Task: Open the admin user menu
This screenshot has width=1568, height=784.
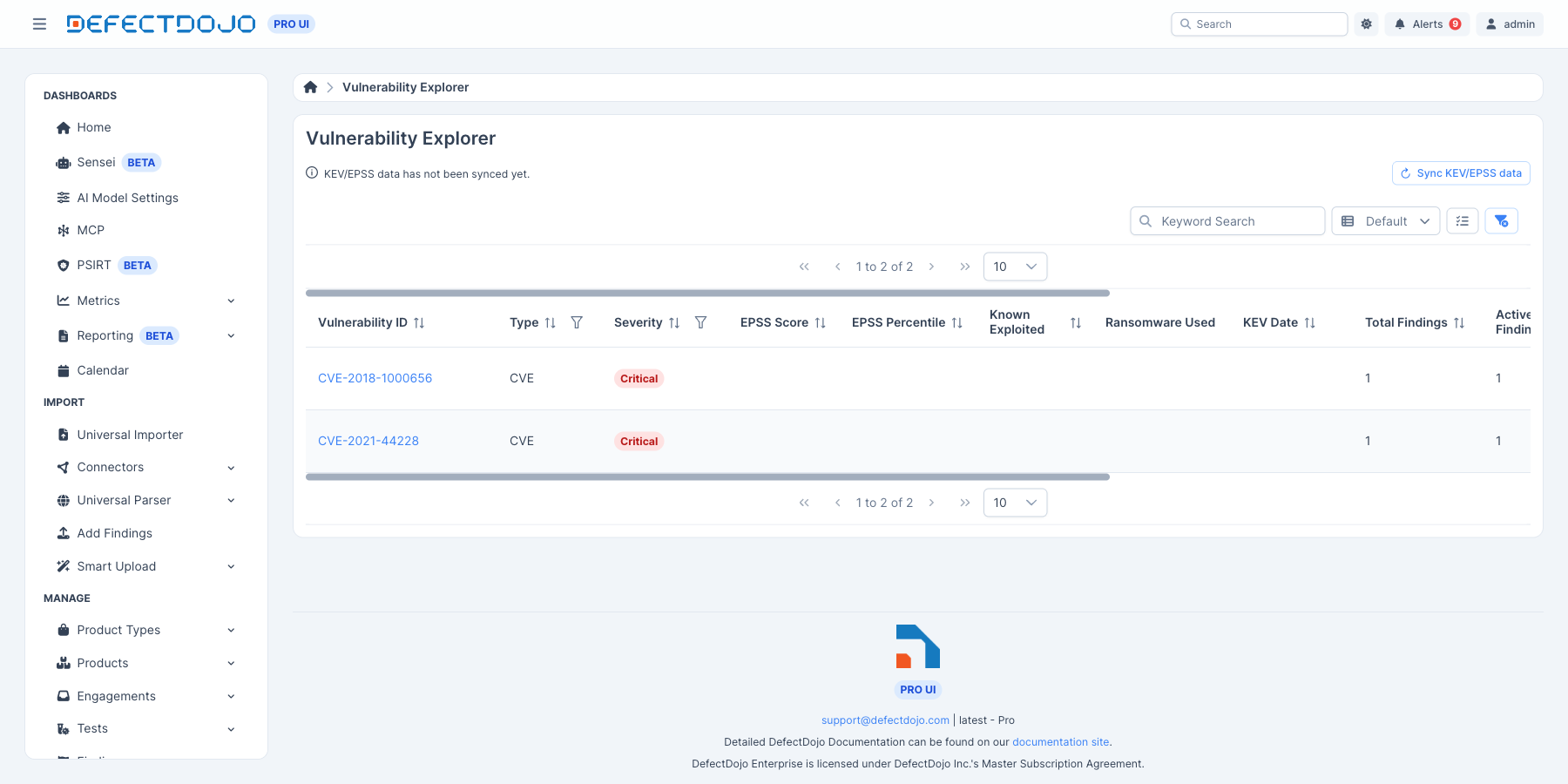Action: (x=1510, y=24)
